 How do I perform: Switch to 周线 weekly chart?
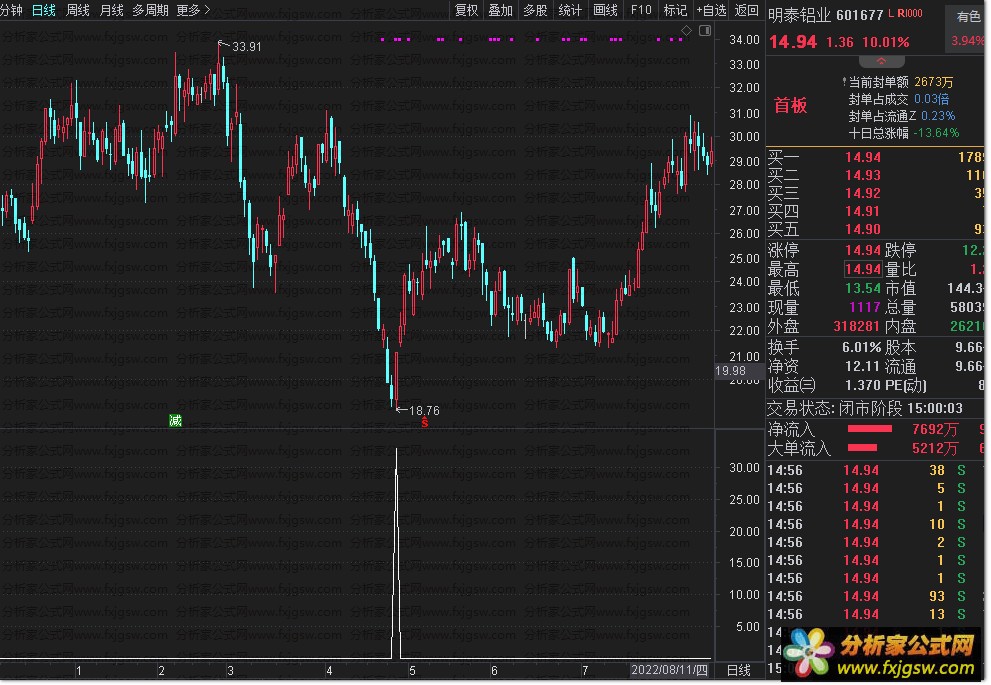[78, 10]
